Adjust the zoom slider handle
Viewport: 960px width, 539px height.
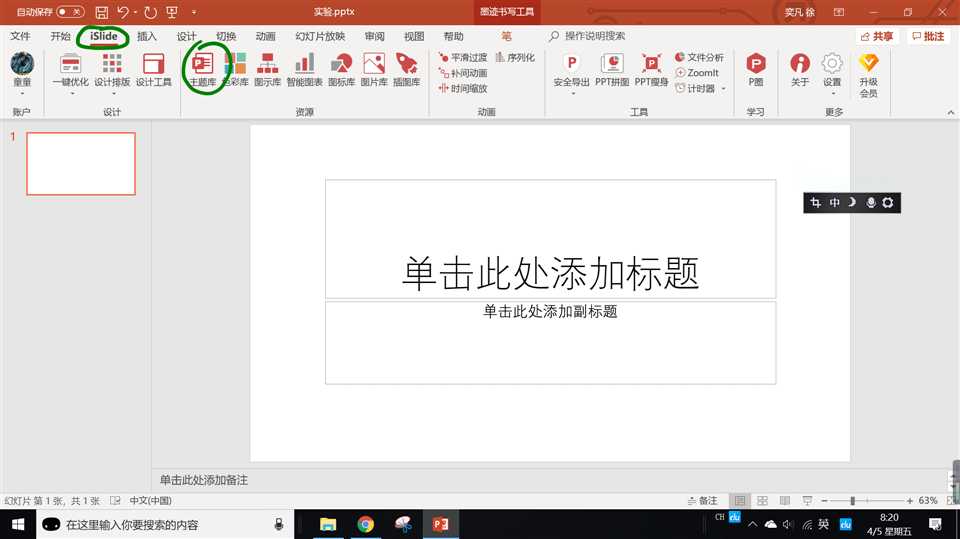tap(852, 500)
